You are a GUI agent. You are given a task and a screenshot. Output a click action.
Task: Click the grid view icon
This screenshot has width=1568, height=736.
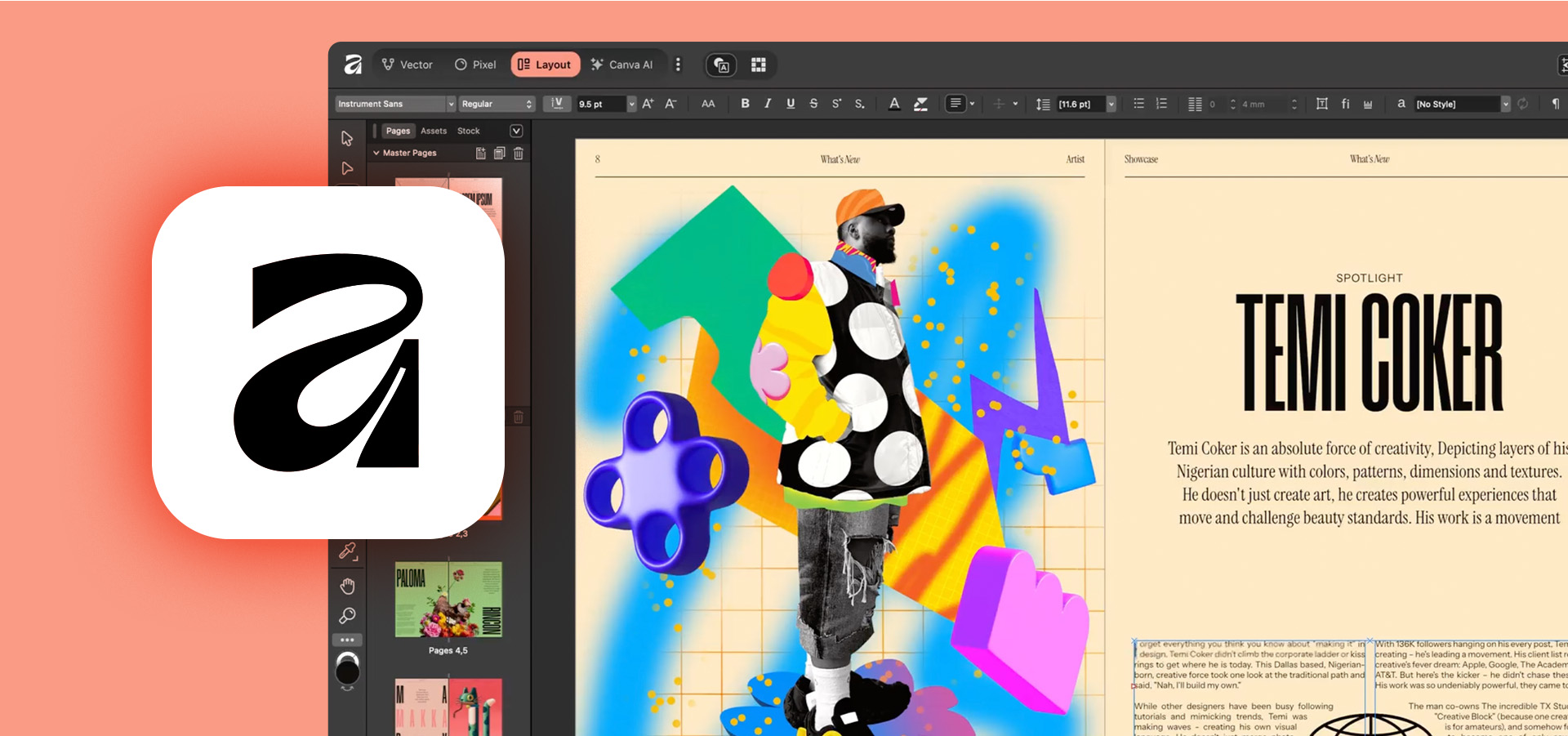click(x=759, y=65)
